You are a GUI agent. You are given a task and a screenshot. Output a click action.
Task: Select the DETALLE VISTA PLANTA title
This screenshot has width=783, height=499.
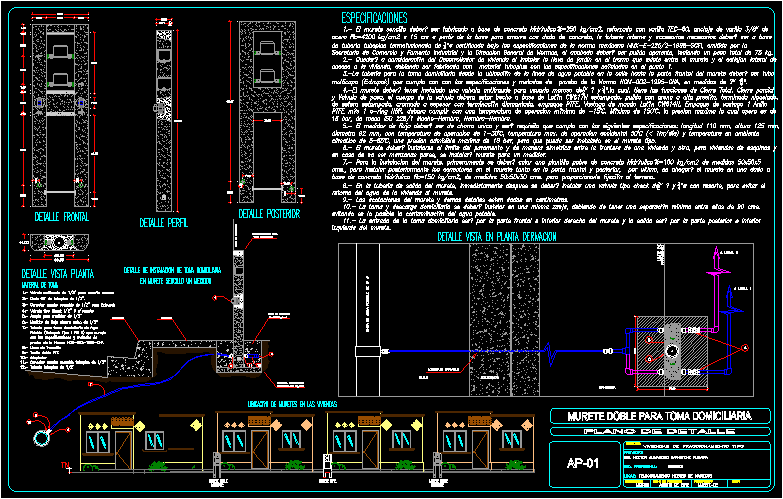click(60, 274)
